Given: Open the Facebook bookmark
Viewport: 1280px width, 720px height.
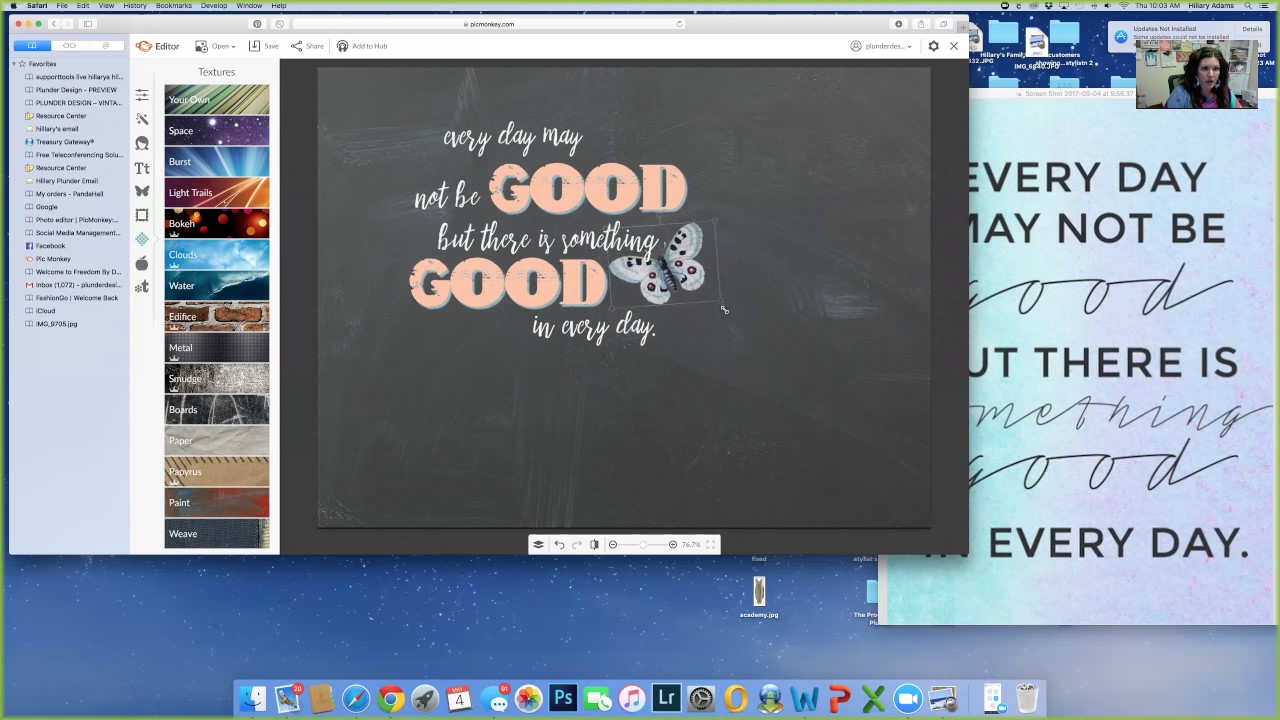Looking at the screenshot, I should tap(50, 246).
